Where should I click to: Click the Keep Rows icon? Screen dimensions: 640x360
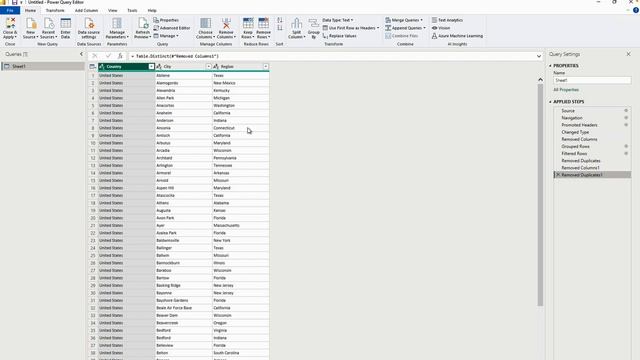248,23
